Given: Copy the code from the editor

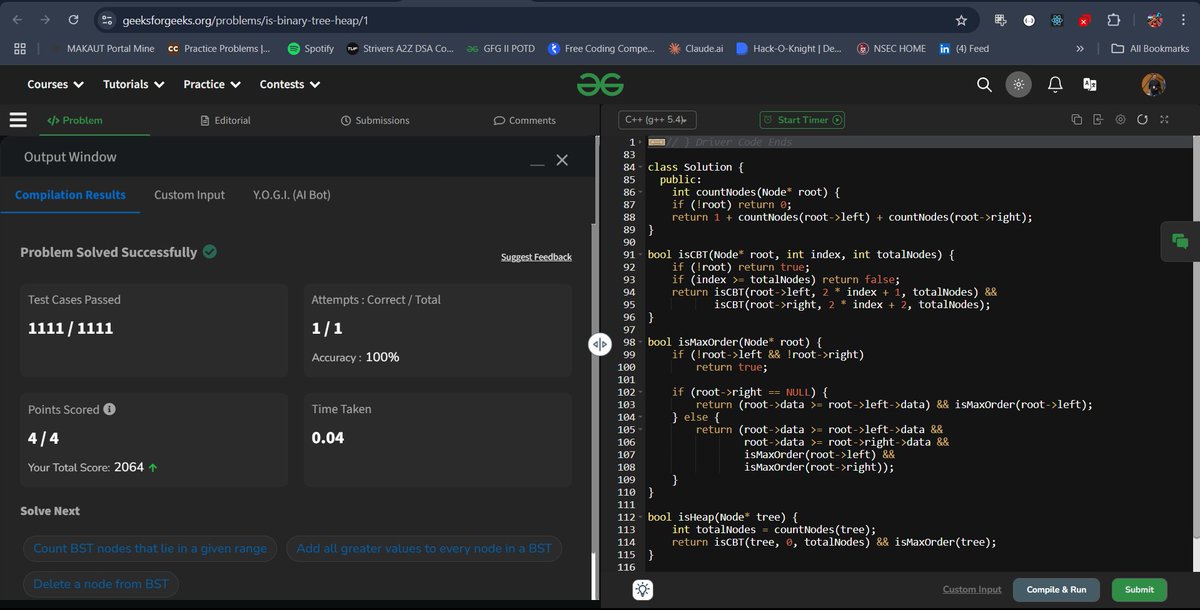Looking at the screenshot, I should pos(1076,118).
